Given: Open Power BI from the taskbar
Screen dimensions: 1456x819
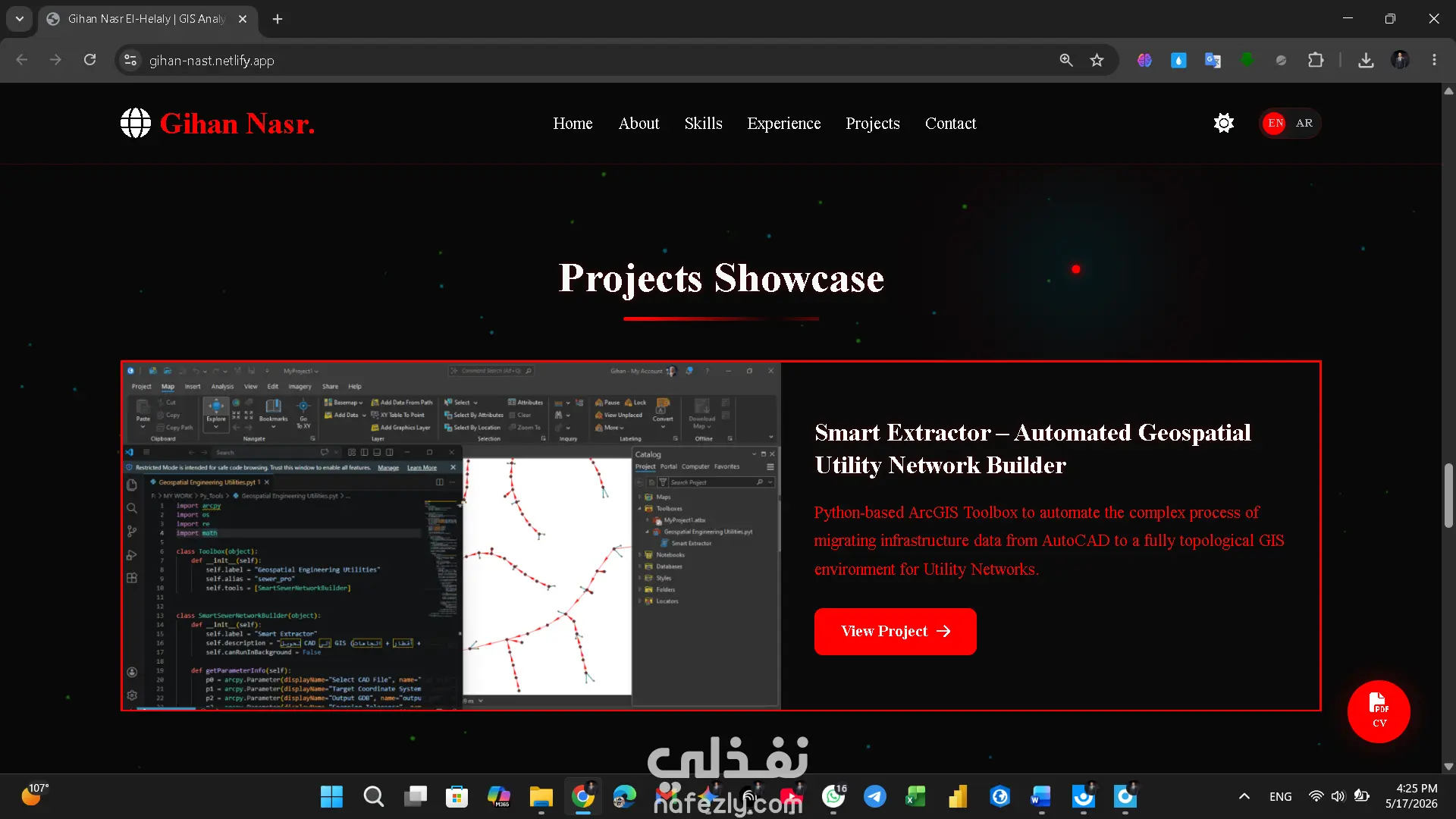Looking at the screenshot, I should [x=958, y=797].
